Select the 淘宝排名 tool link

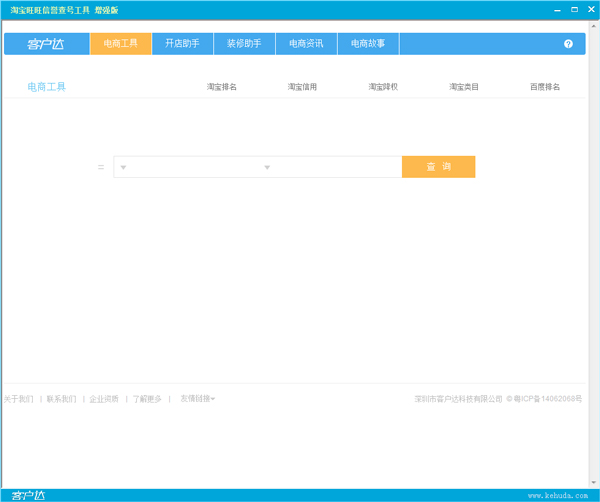pyautogui.click(x=222, y=87)
